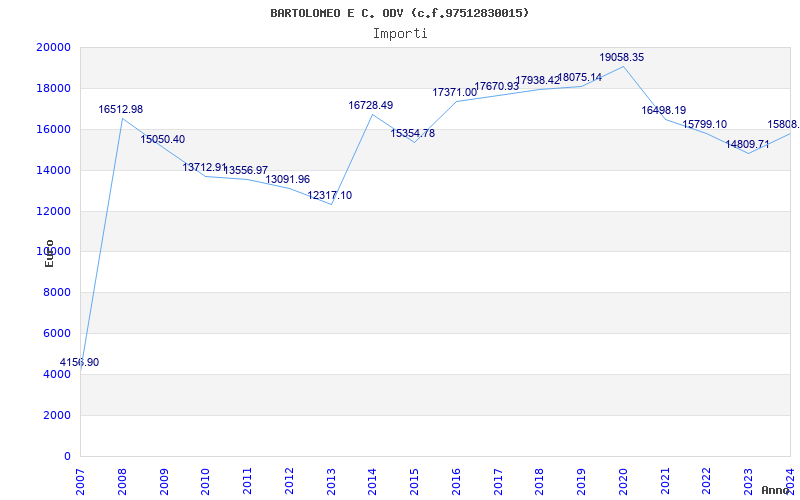Click the 17371.00 value label
This screenshot has height=500, width=800.
click(455, 92)
